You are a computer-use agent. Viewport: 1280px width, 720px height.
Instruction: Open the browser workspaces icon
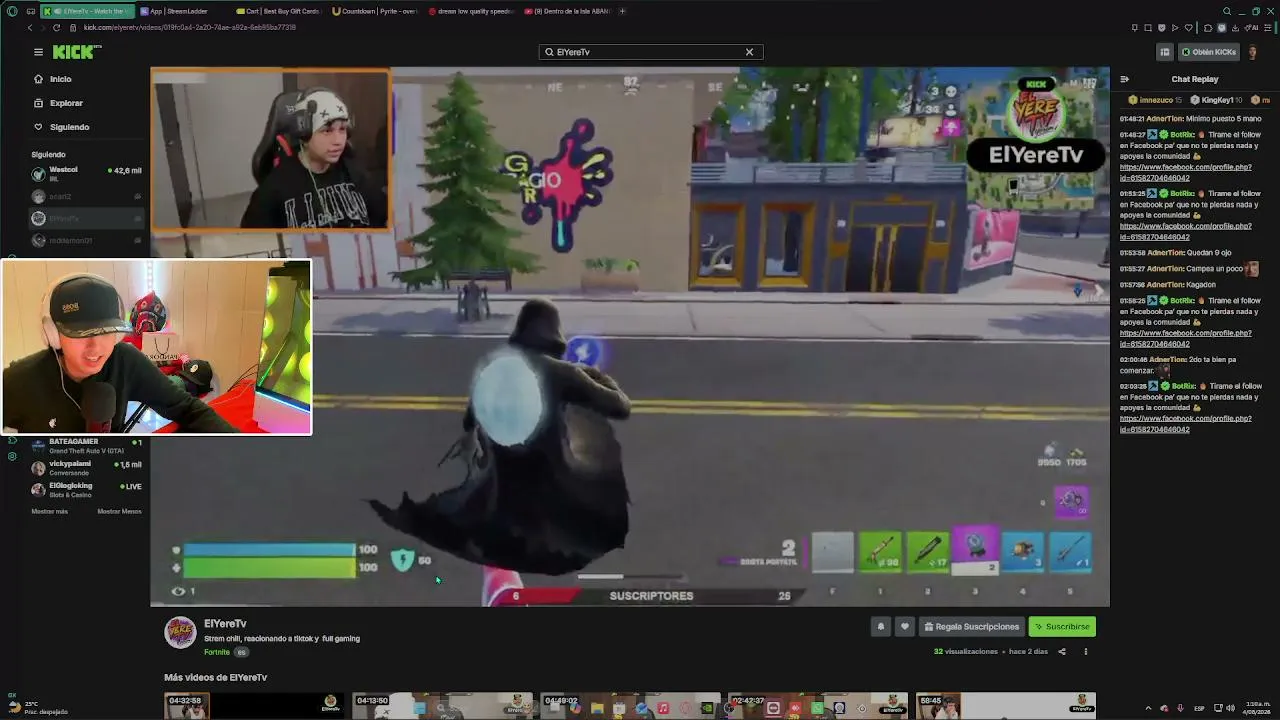click(31, 11)
